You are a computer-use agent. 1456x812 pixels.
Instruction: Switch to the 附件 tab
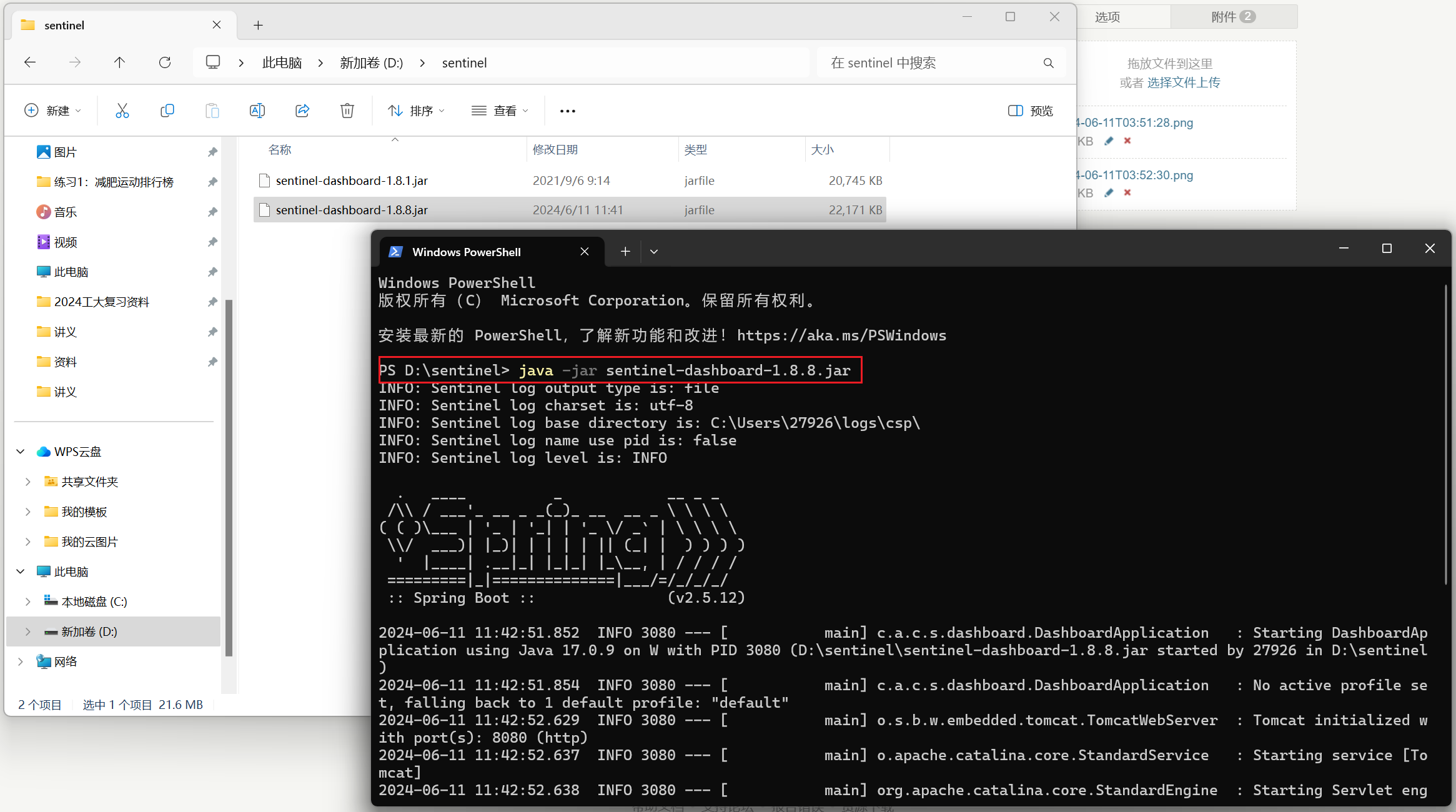pyautogui.click(x=1233, y=17)
